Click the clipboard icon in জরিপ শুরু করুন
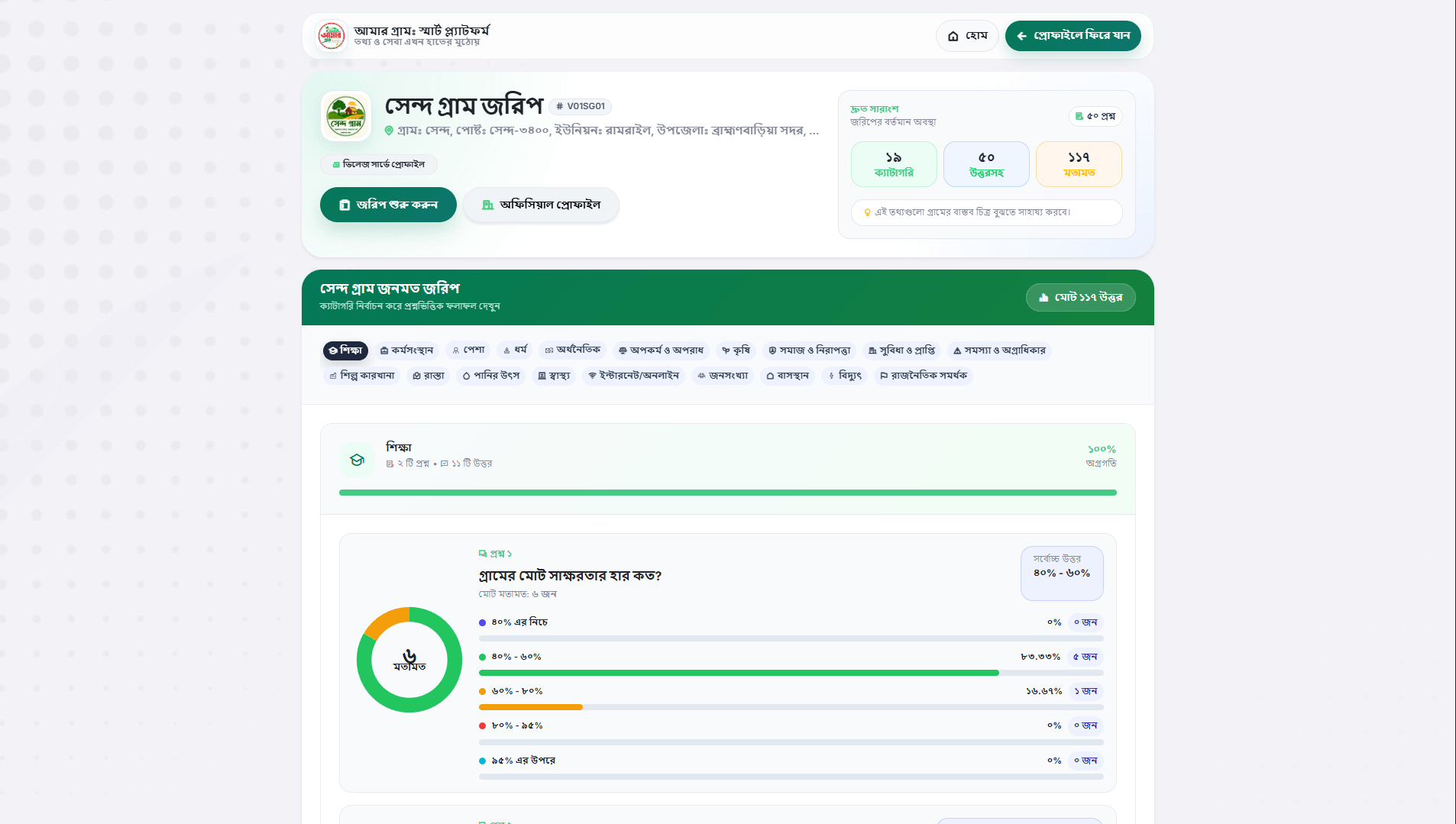 345,205
